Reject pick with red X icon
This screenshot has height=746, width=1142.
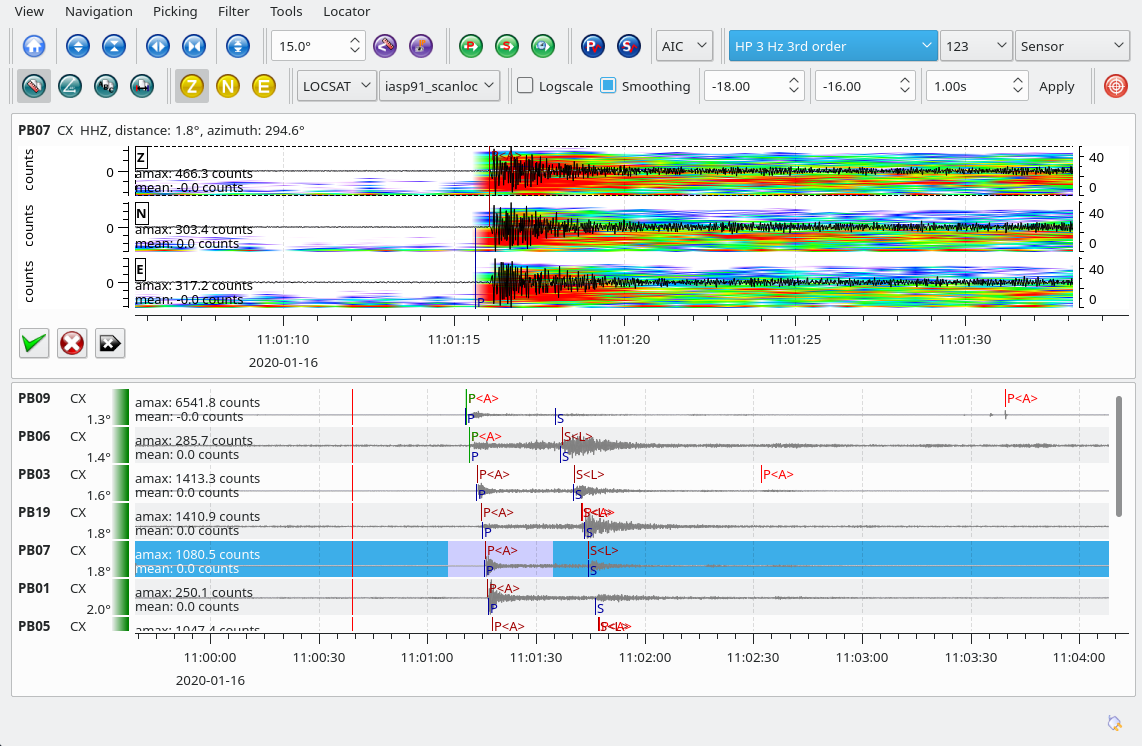click(72, 343)
